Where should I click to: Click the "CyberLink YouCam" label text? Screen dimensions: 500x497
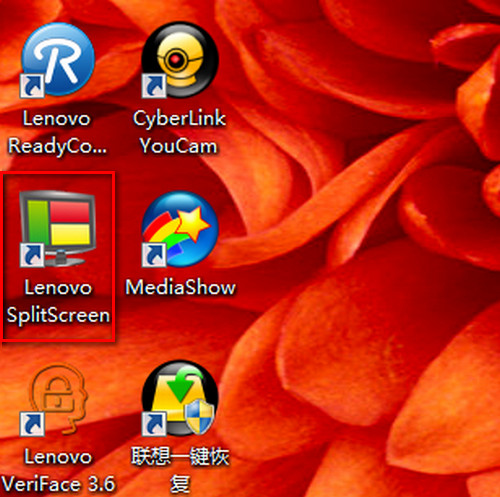click(179, 133)
